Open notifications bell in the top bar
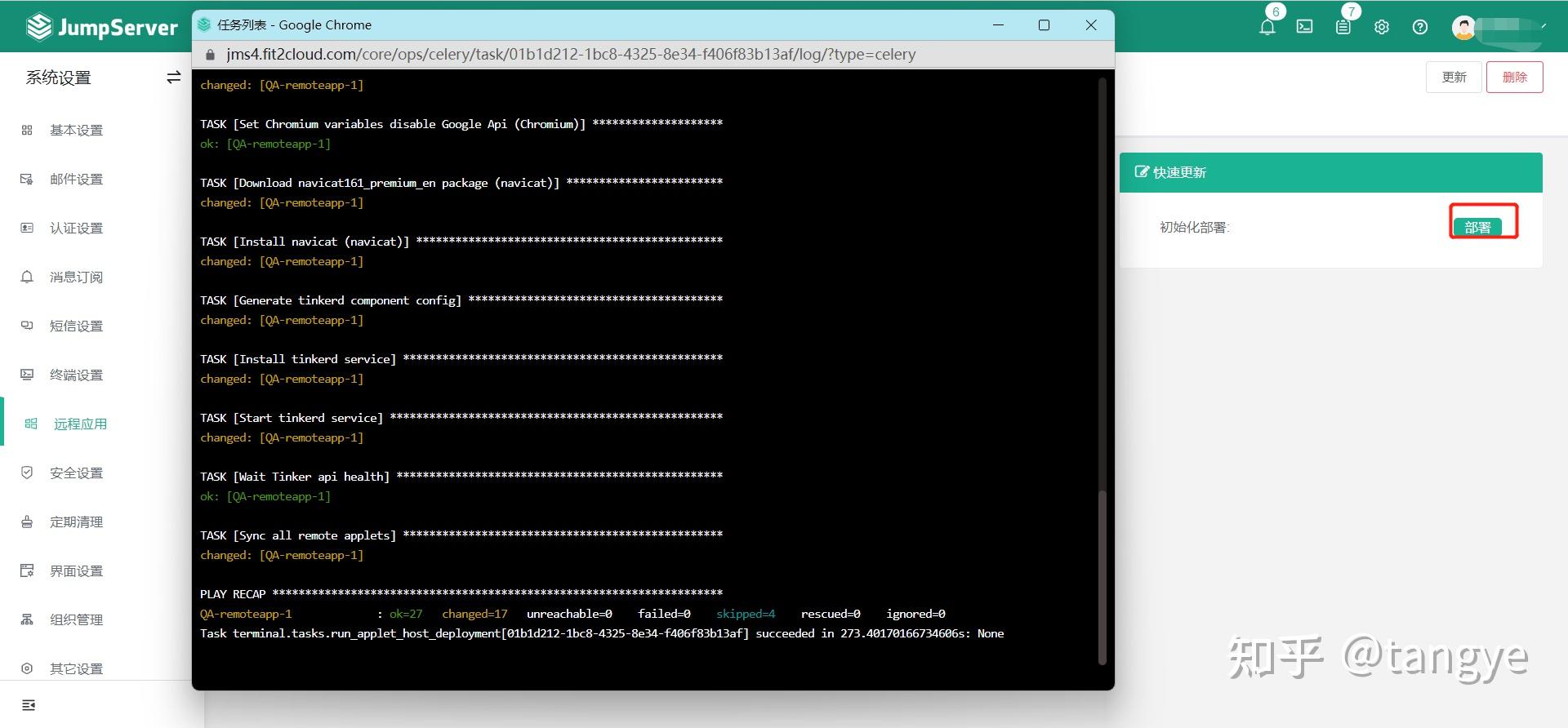Viewport: 1568px width, 728px height. click(1267, 27)
